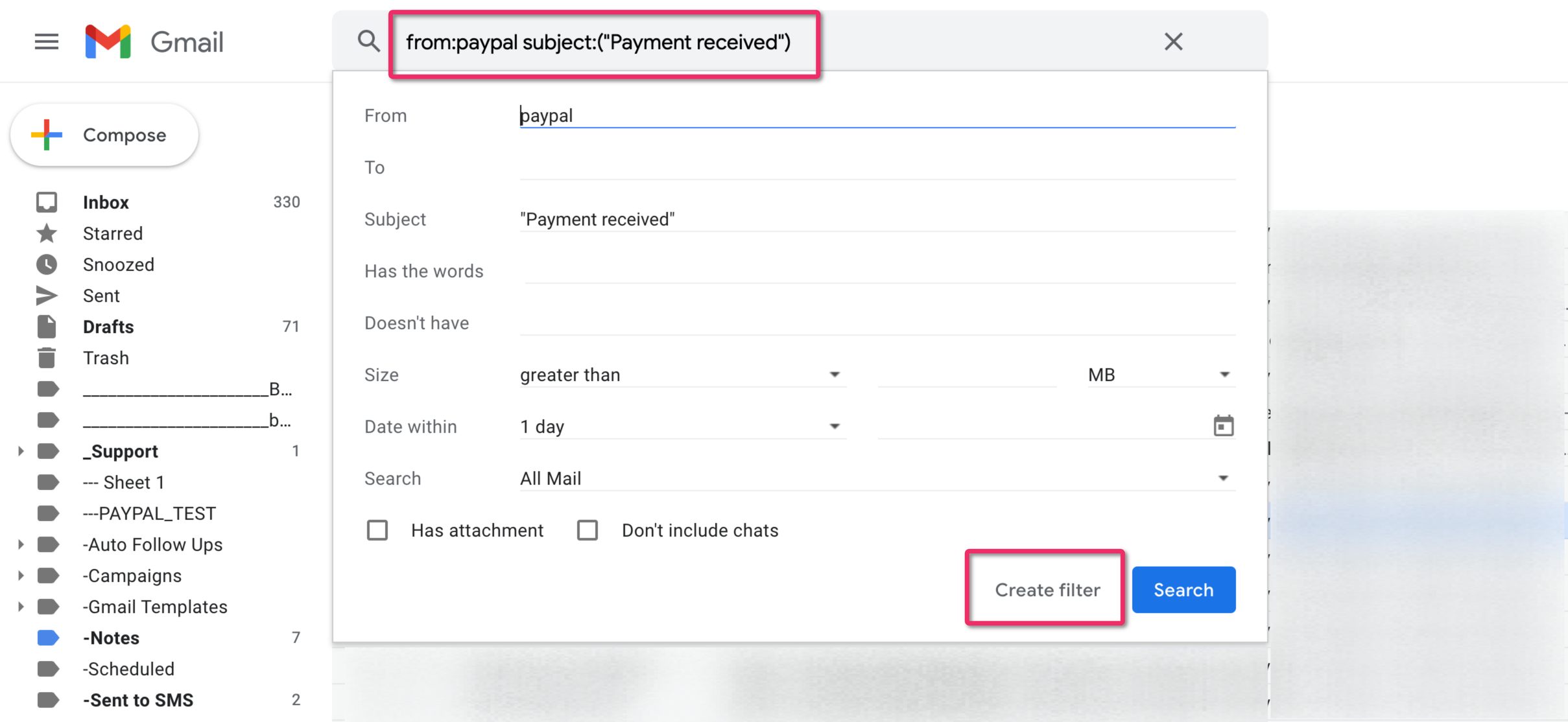1568x722 pixels.
Task: Click the --- Sheet 1 label icon
Action: [48, 482]
